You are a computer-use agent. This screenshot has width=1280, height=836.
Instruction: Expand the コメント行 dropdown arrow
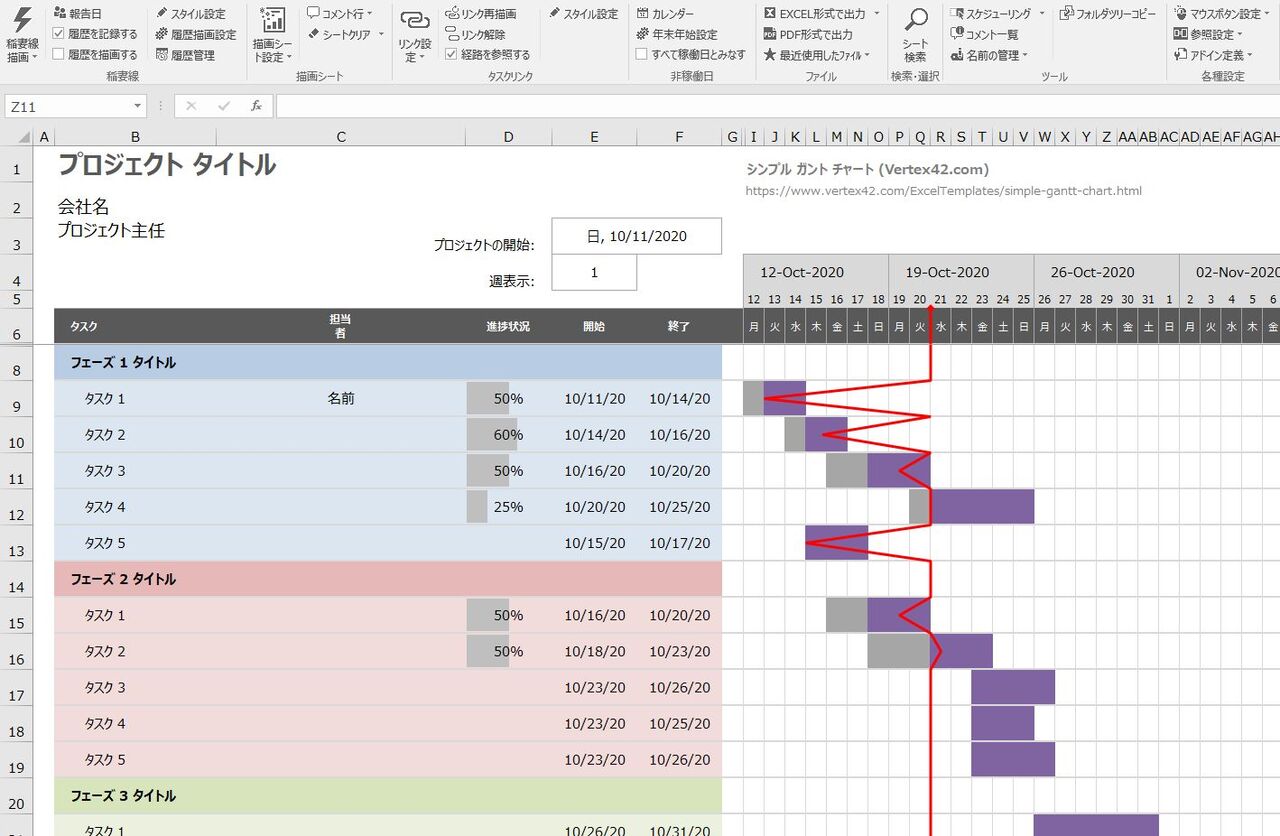click(x=370, y=14)
